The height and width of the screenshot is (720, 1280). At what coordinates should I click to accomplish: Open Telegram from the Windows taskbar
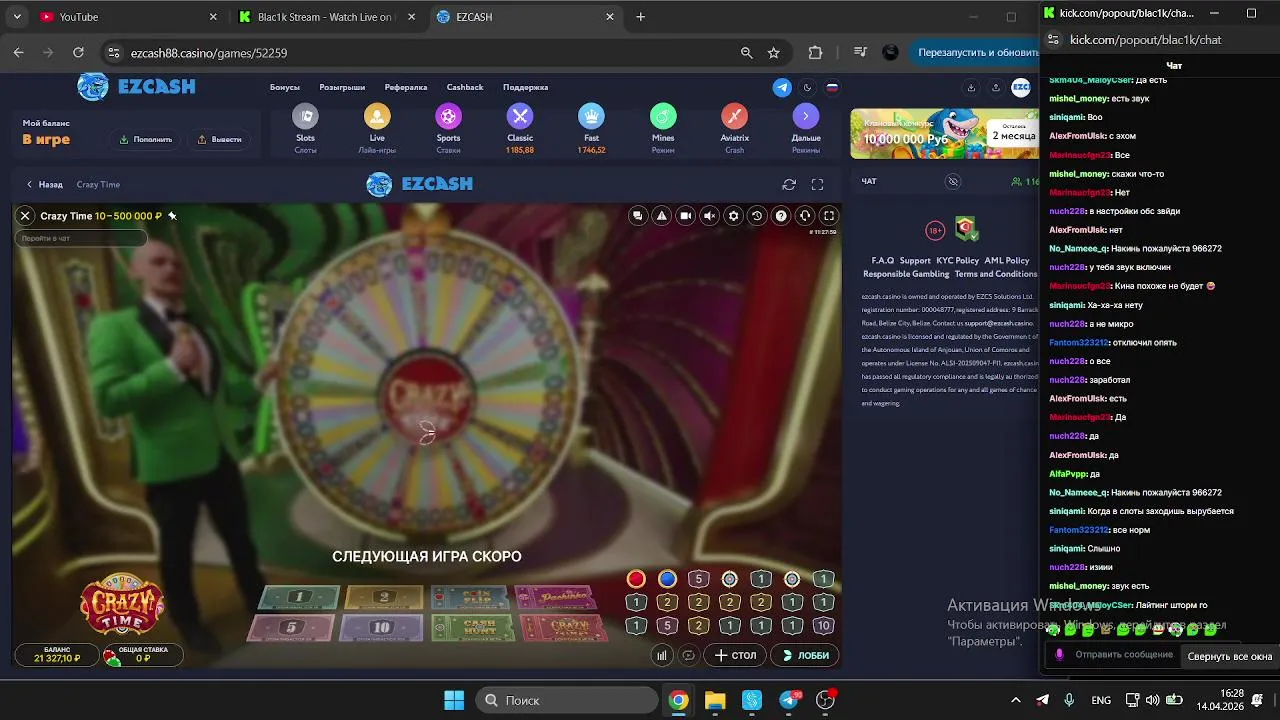pos(789,700)
